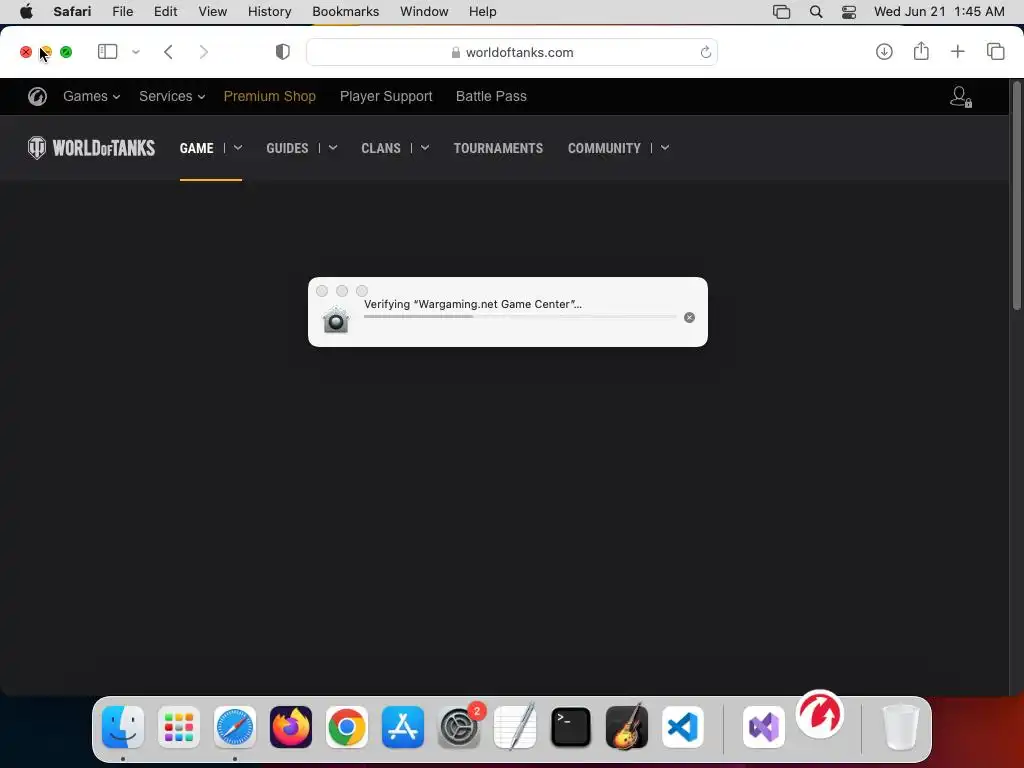The width and height of the screenshot is (1024, 768).
Task: Launch GarageBand from the Dock
Action: [x=627, y=727]
